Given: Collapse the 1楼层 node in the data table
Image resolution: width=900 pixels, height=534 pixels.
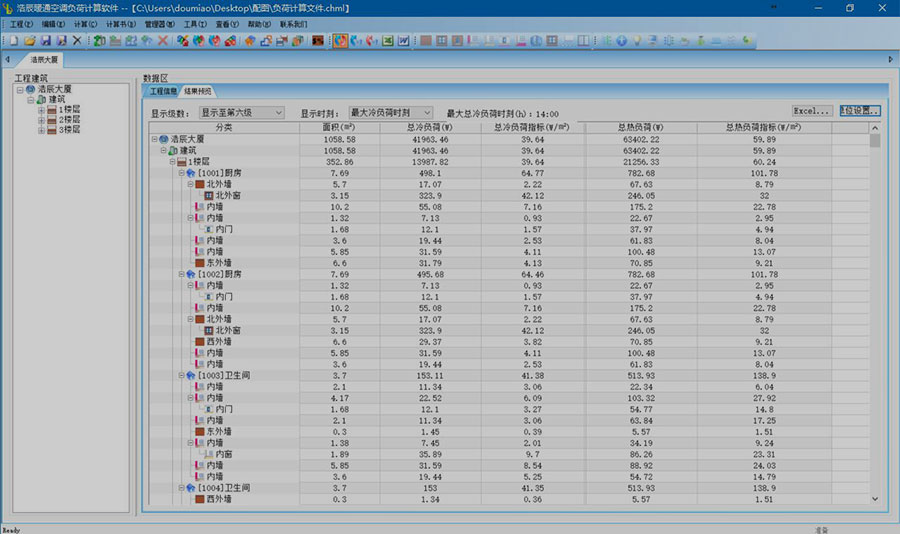Looking at the screenshot, I should point(169,161).
